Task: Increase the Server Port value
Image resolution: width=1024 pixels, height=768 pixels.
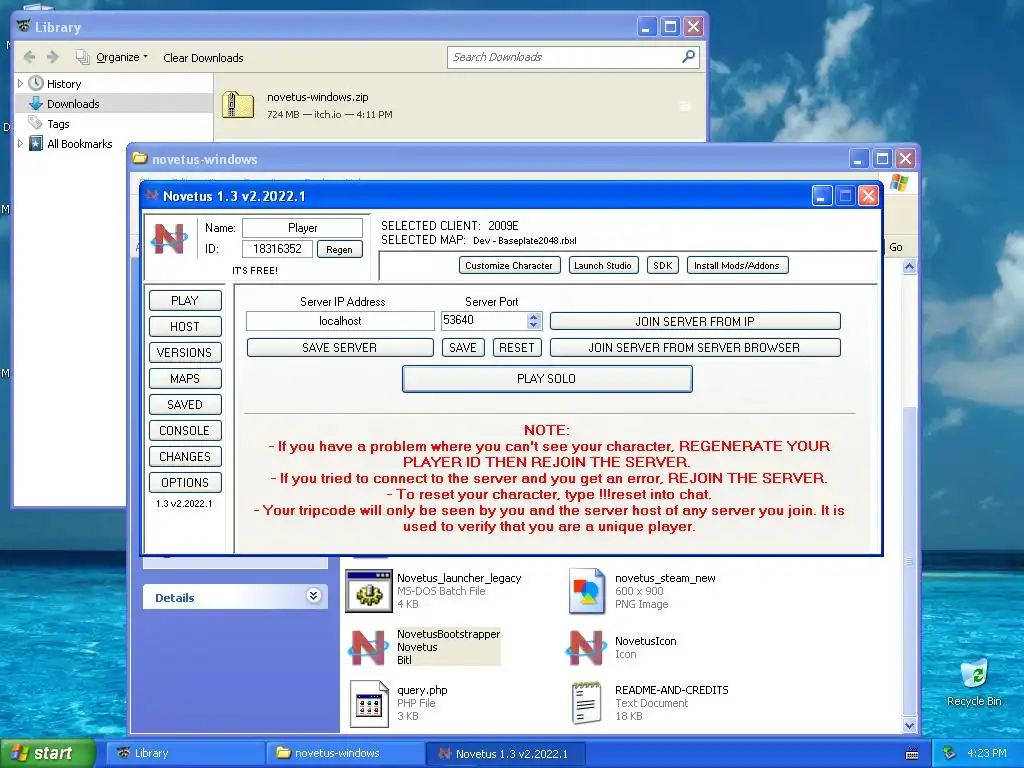Action: coord(534,316)
